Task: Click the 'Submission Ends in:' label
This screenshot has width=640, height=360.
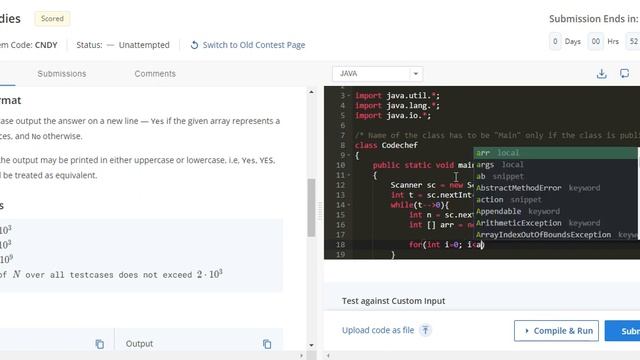Action: point(593,19)
